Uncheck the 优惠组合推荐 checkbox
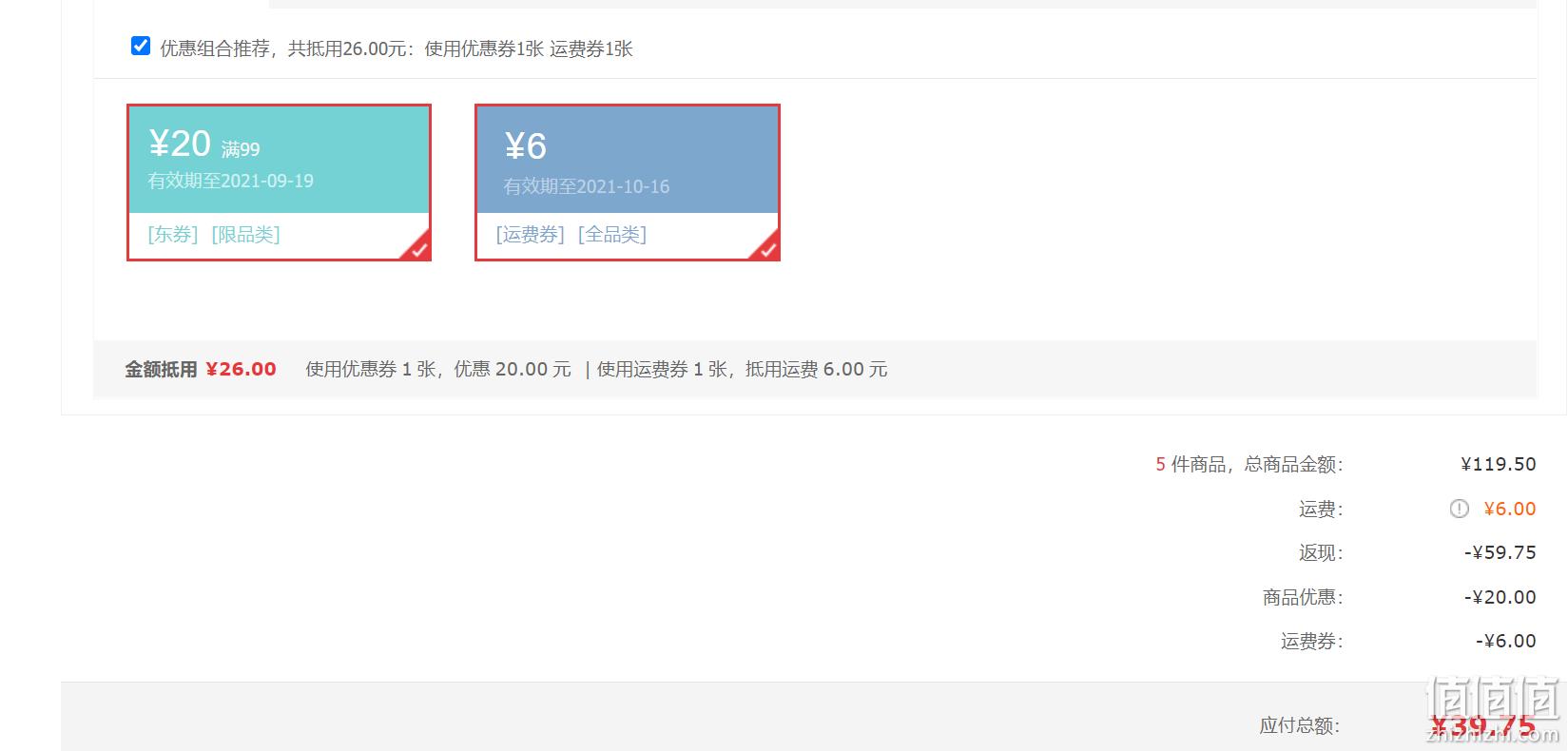Viewport: 1568px width, 751px height. coord(141,46)
